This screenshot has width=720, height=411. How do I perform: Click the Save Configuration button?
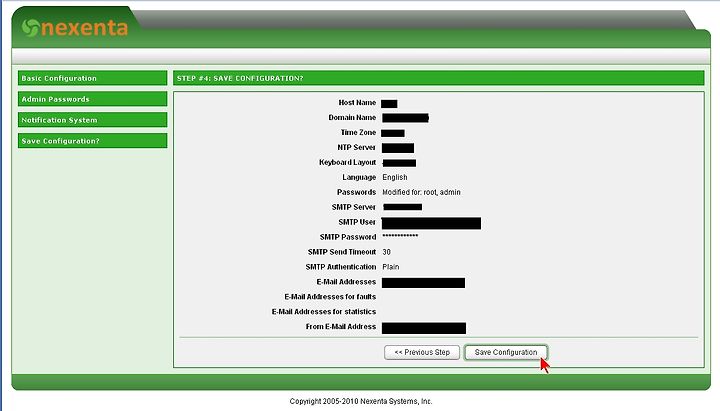[506, 352]
